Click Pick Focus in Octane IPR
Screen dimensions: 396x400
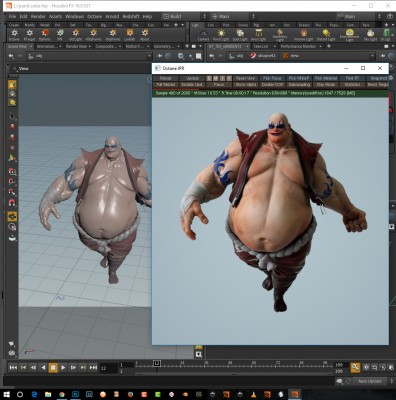272,78
